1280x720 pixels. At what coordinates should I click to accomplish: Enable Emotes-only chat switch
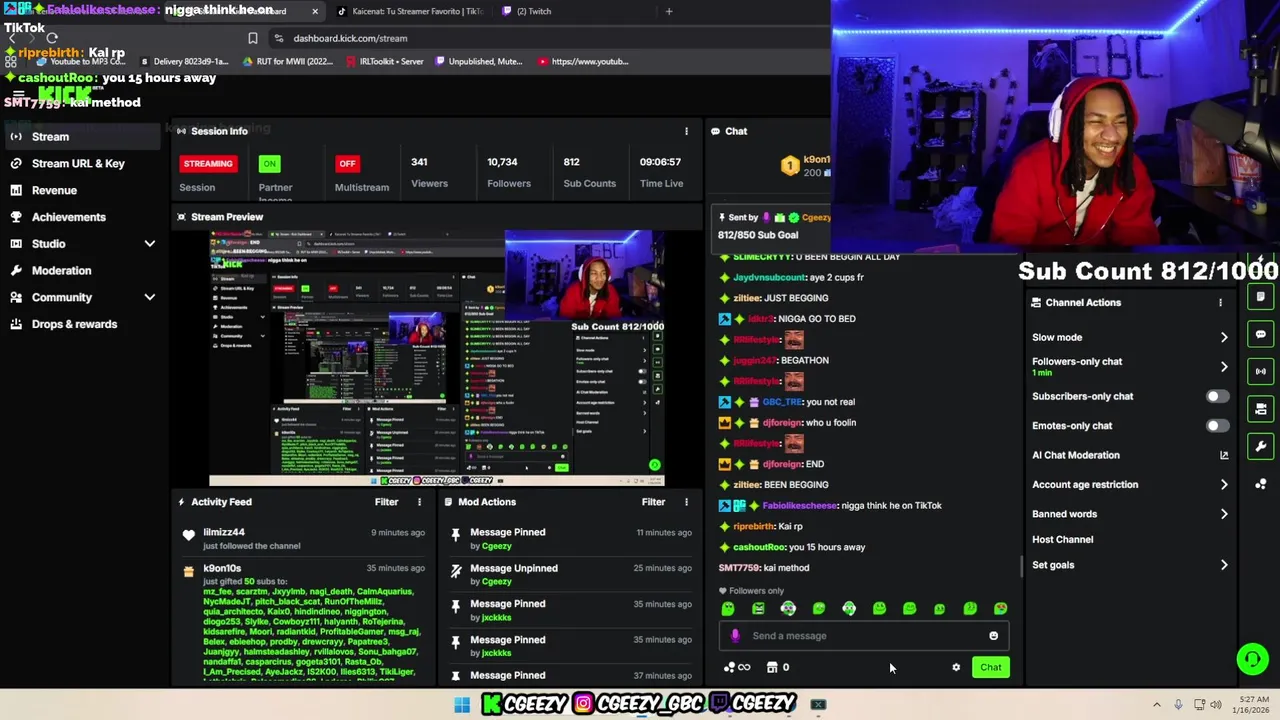[1217, 426]
